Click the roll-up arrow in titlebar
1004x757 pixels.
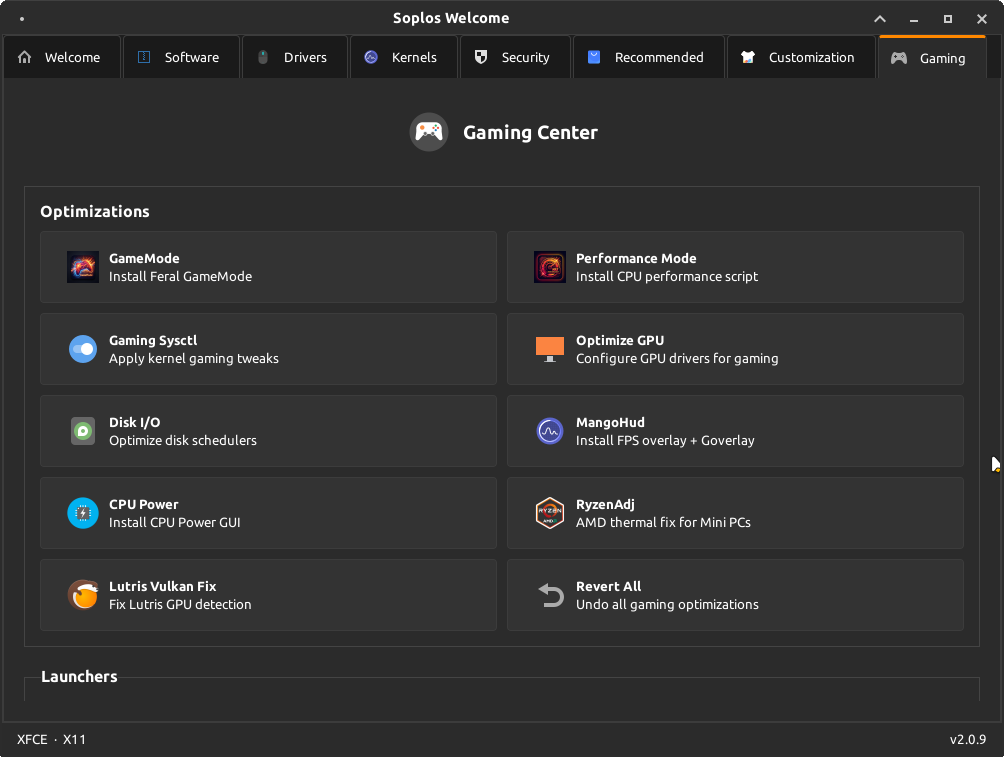click(880, 19)
